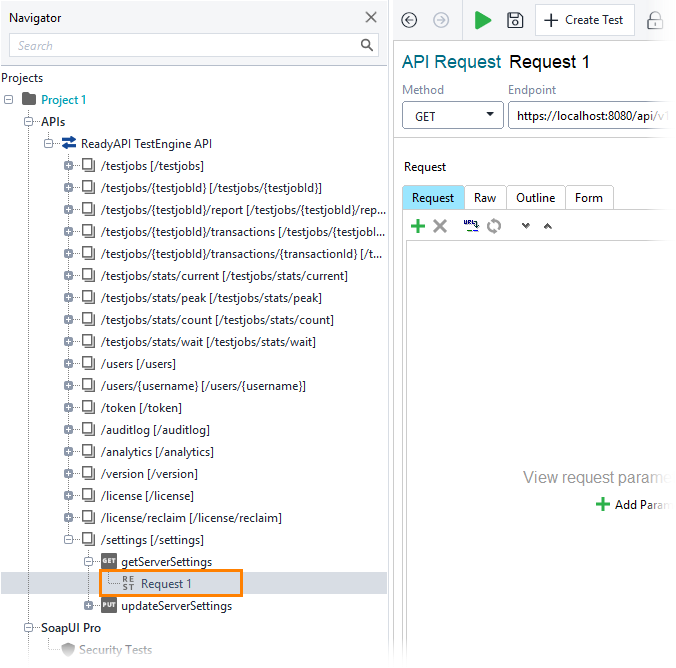Click the back navigation arrow icon
This screenshot has width=676, height=668.
pos(409,20)
